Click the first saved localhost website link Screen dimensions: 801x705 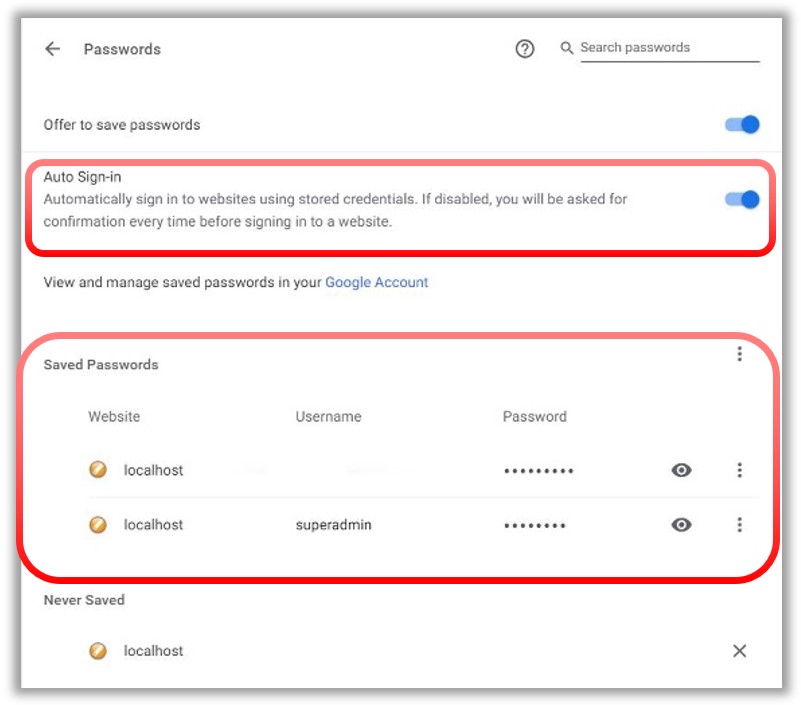(x=153, y=470)
